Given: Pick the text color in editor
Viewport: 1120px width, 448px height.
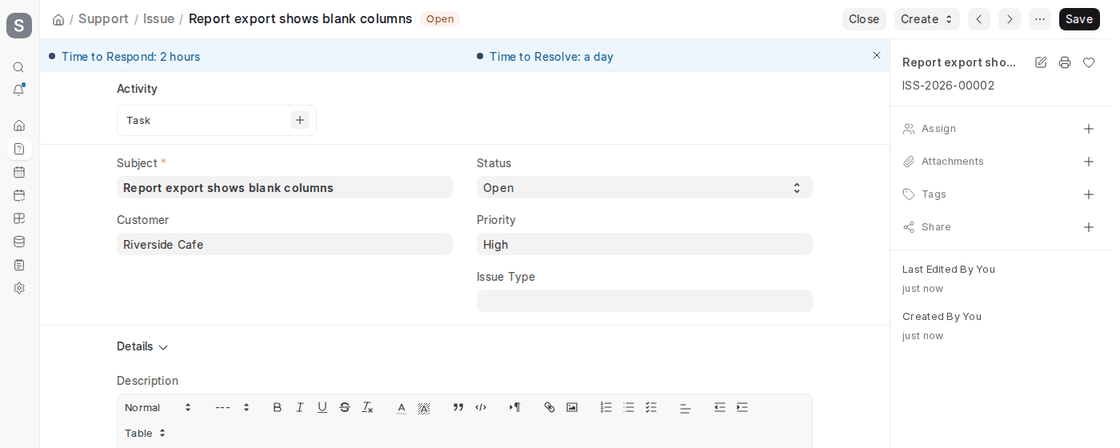Looking at the screenshot, I should click(401, 408).
